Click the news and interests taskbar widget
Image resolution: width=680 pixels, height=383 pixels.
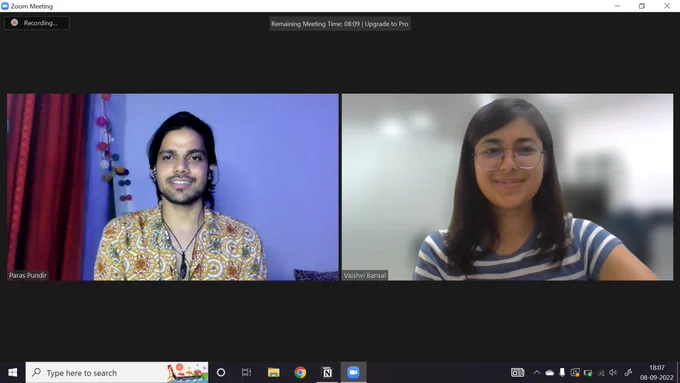point(517,373)
